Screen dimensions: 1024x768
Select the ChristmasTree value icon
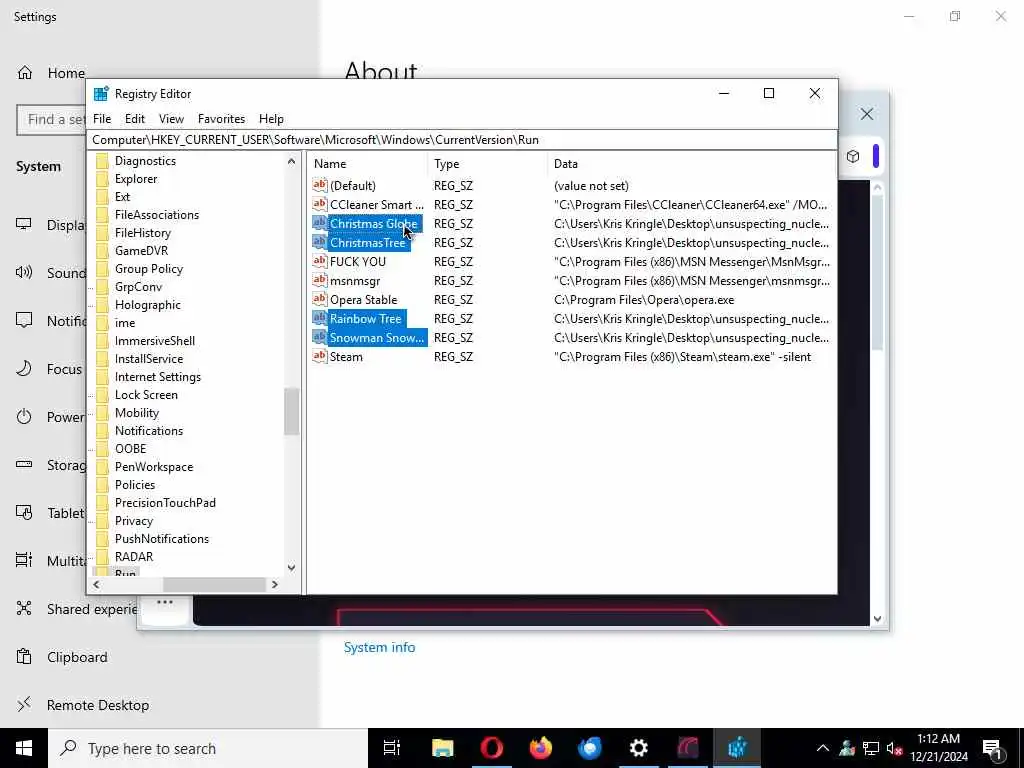click(x=319, y=242)
